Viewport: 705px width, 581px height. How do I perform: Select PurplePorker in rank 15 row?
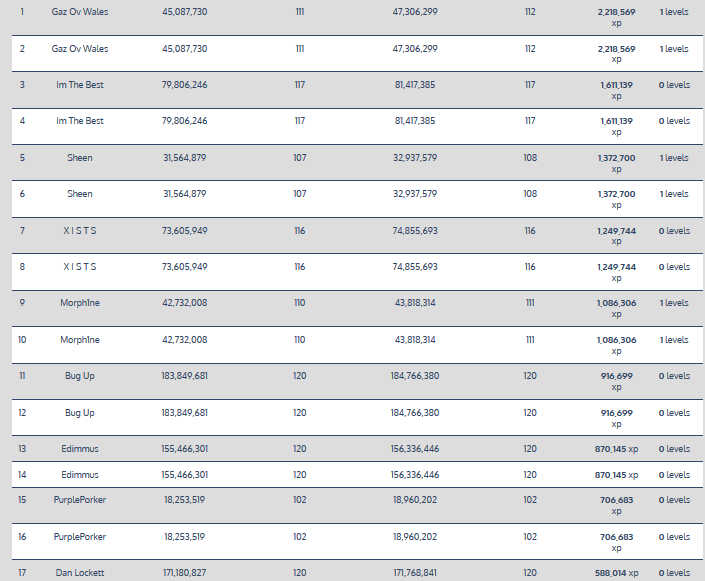pos(80,500)
